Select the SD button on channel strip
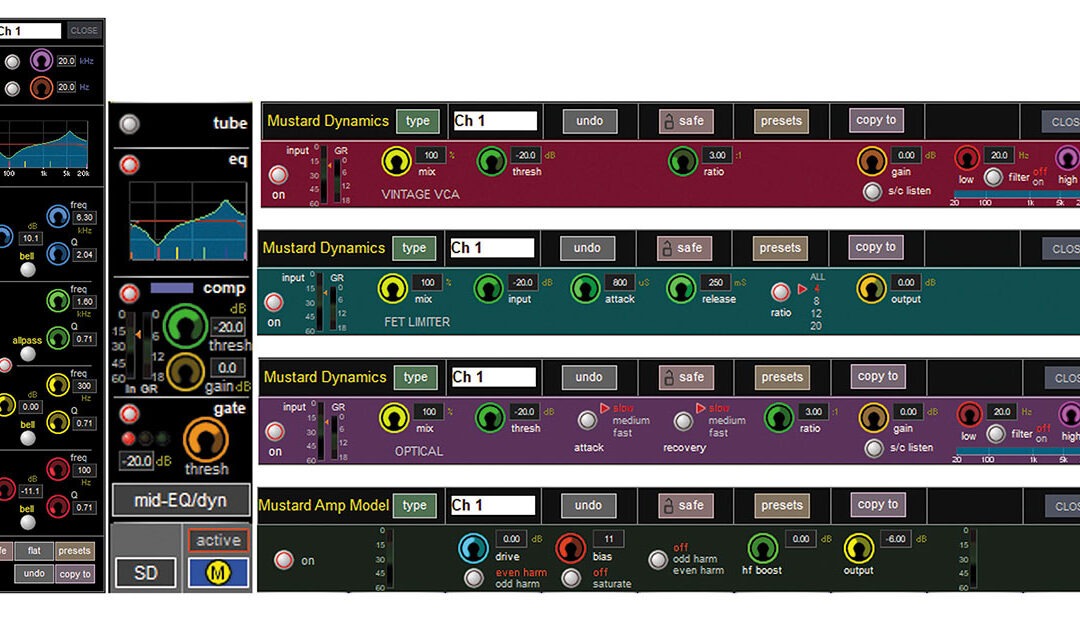Image resolution: width=1080 pixels, height=617 pixels. coord(146,572)
